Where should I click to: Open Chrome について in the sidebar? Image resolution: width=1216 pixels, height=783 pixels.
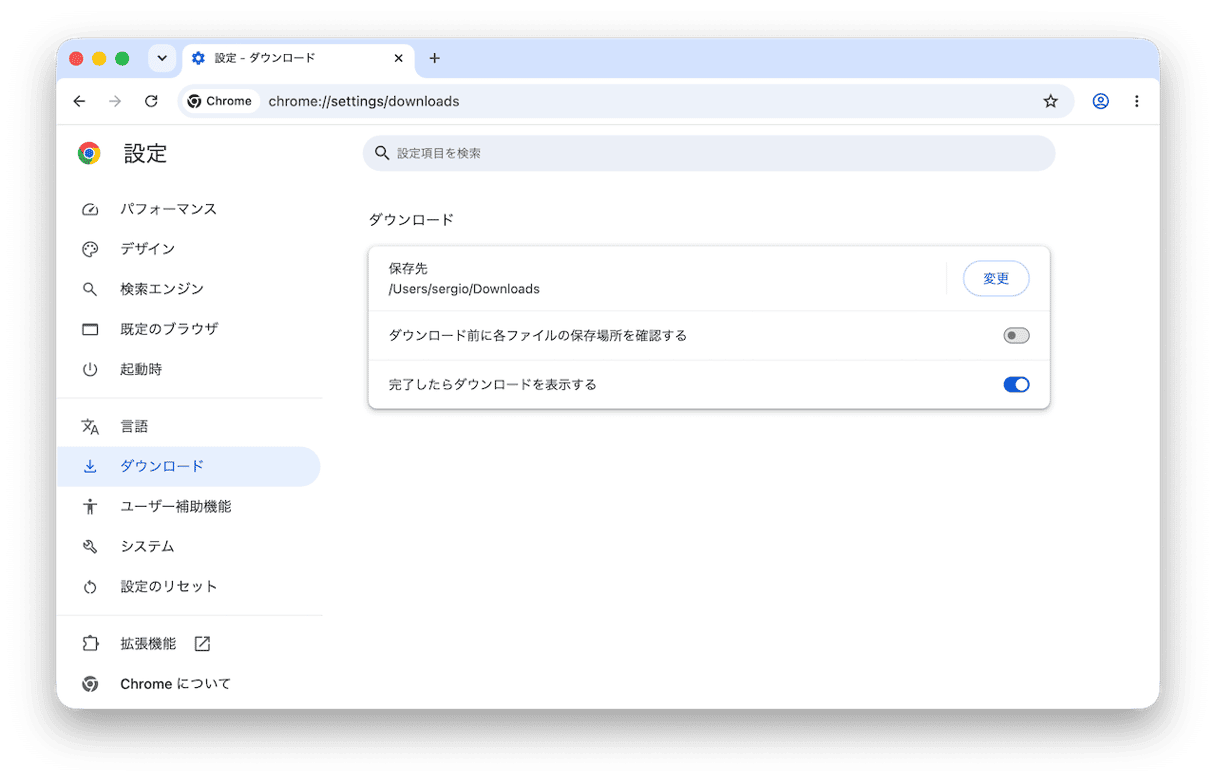click(x=188, y=684)
